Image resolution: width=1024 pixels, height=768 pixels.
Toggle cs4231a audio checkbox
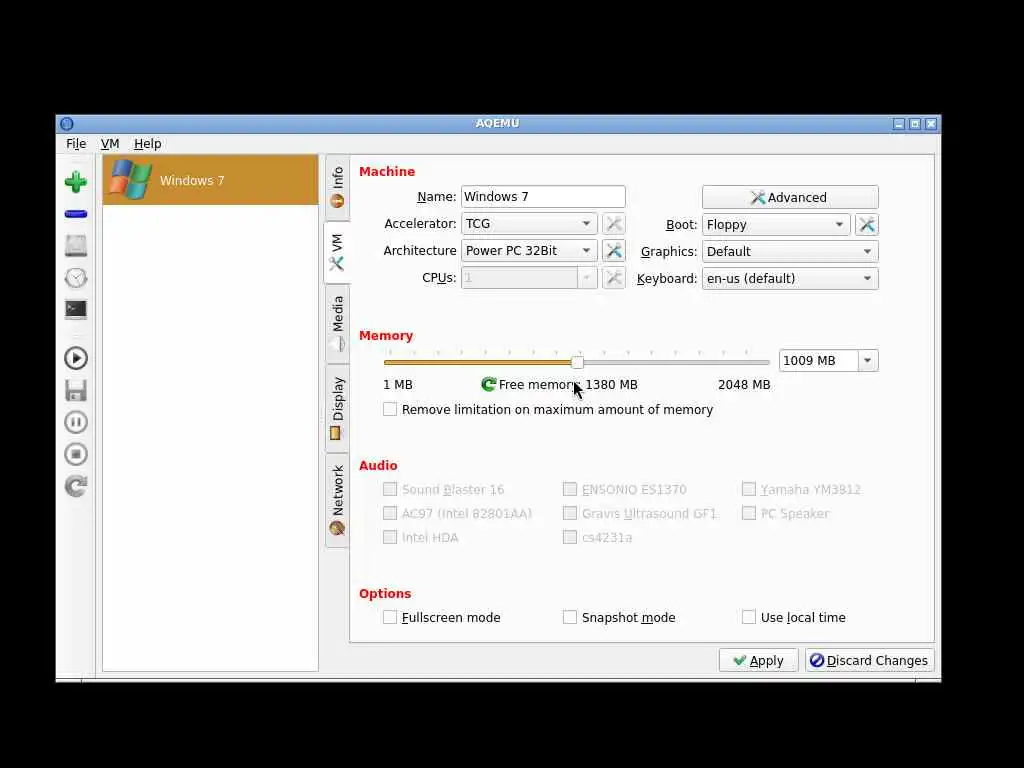click(x=570, y=537)
